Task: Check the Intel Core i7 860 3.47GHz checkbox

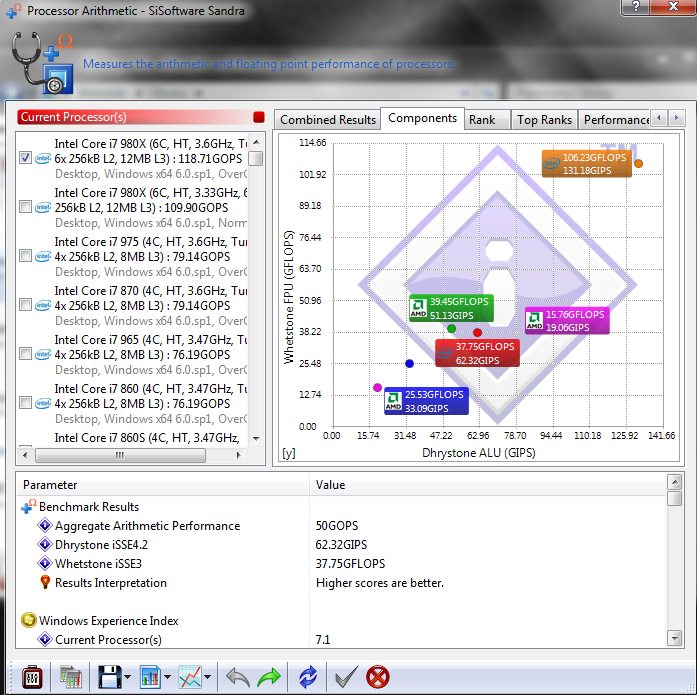Action: pyautogui.click(x=25, y=403)
